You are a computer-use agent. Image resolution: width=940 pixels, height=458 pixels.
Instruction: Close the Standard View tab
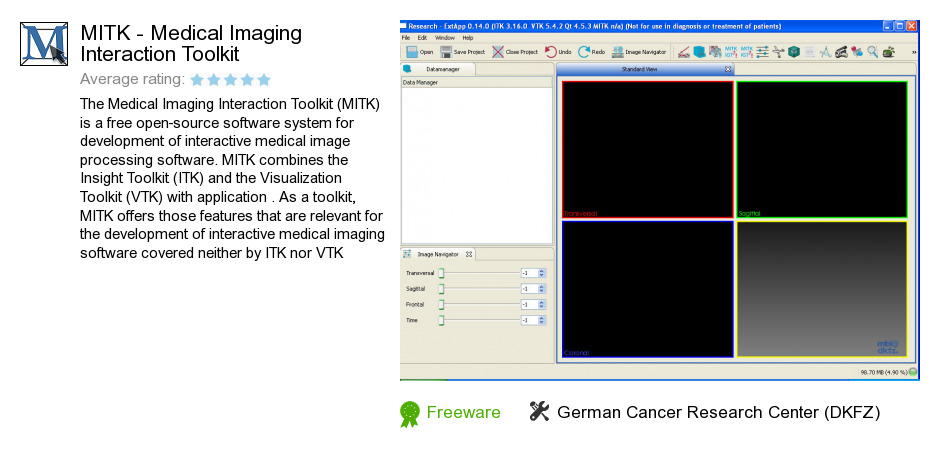point(728,70)
